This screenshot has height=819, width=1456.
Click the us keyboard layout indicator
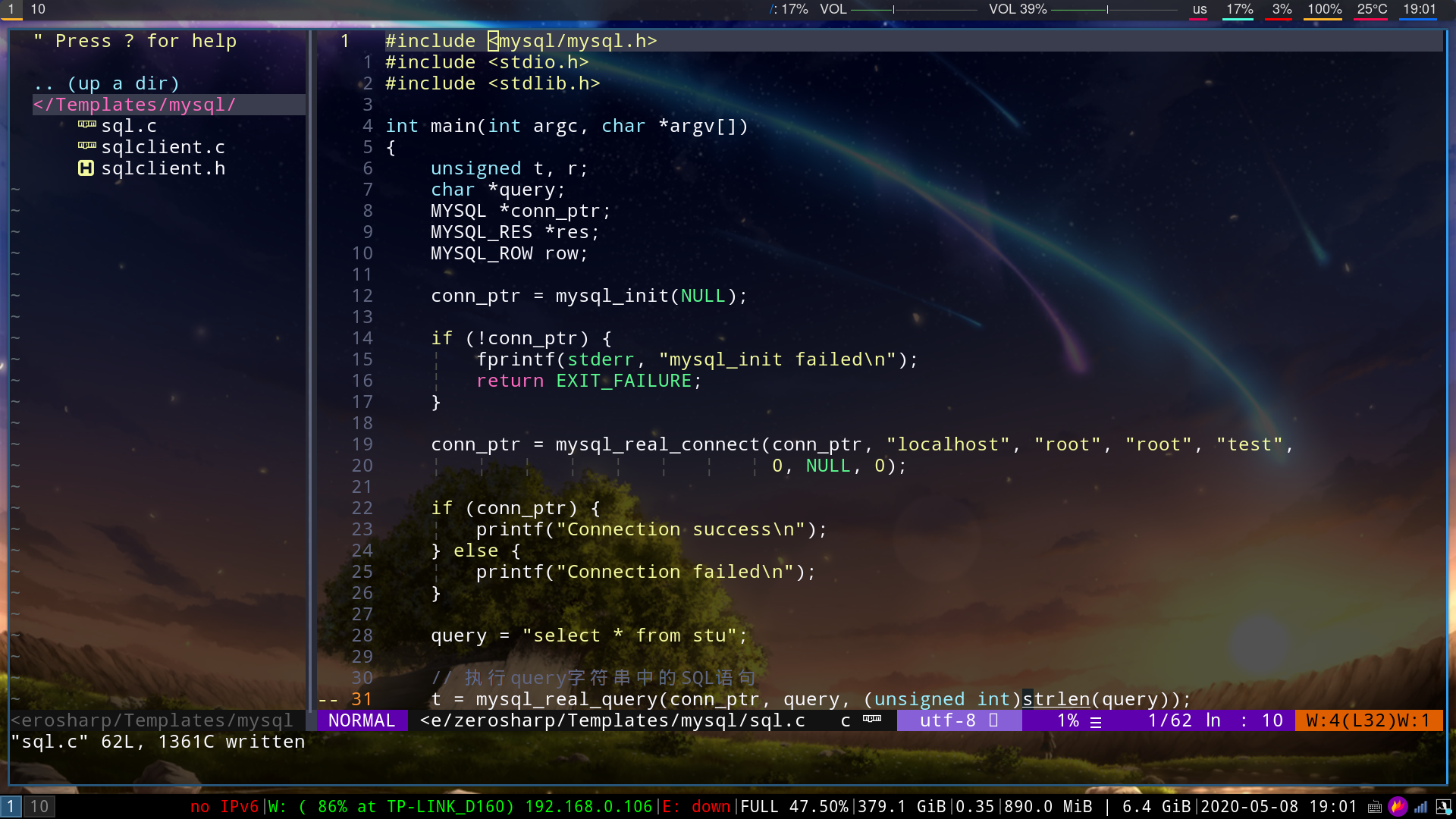click(x=1199, y=9)
